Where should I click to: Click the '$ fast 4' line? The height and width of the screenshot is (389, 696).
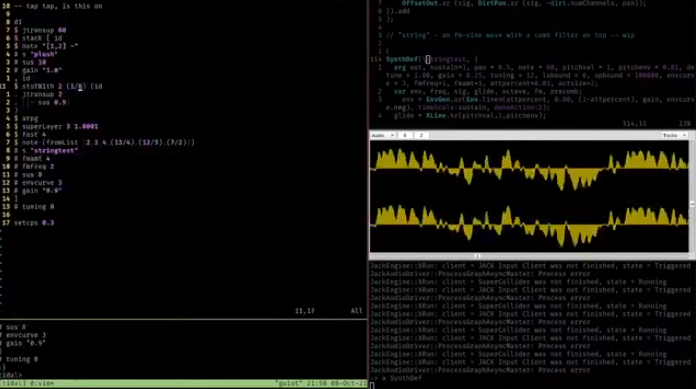(x=30, y=135)
